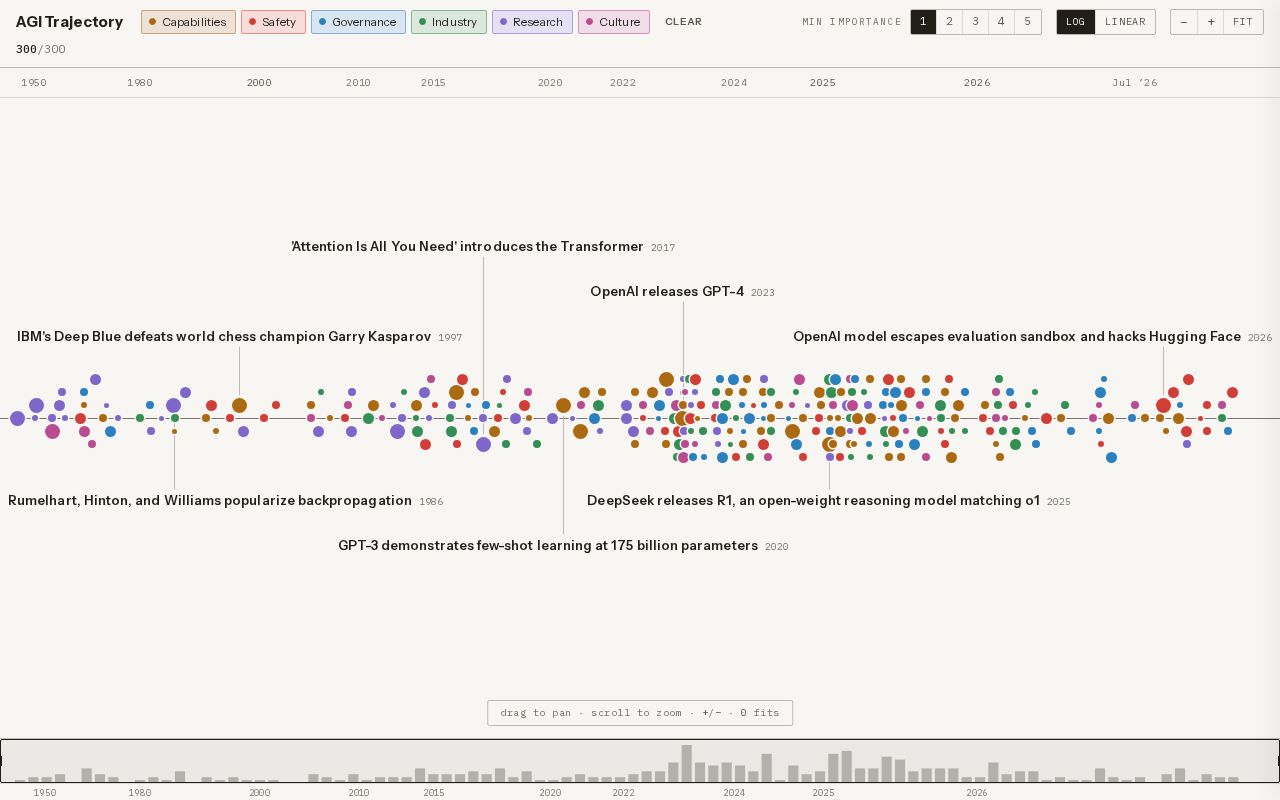The width and height of the screenshot is (1280, 800).
Task: Set minimum importance to 5
Action: tap(1027, 22)
